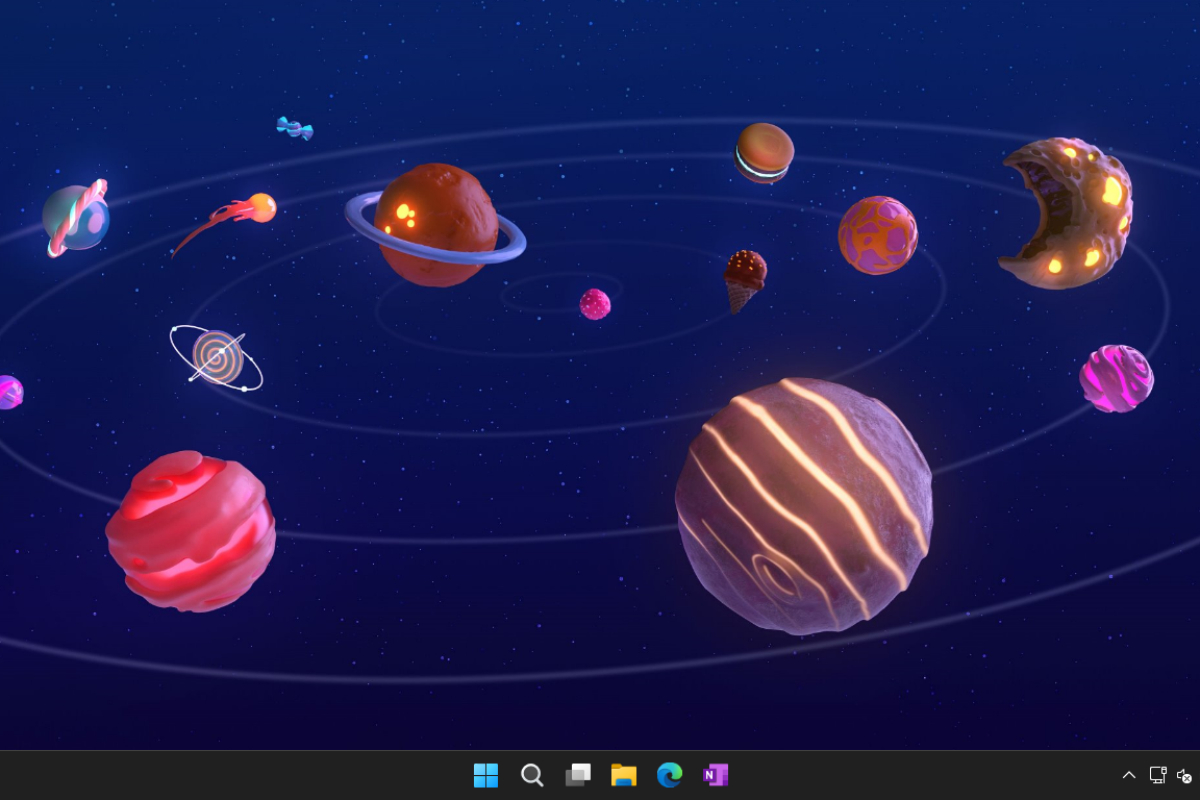
Task: Launch File Explorer from the taskbar
Action: [x=624, y=775]
